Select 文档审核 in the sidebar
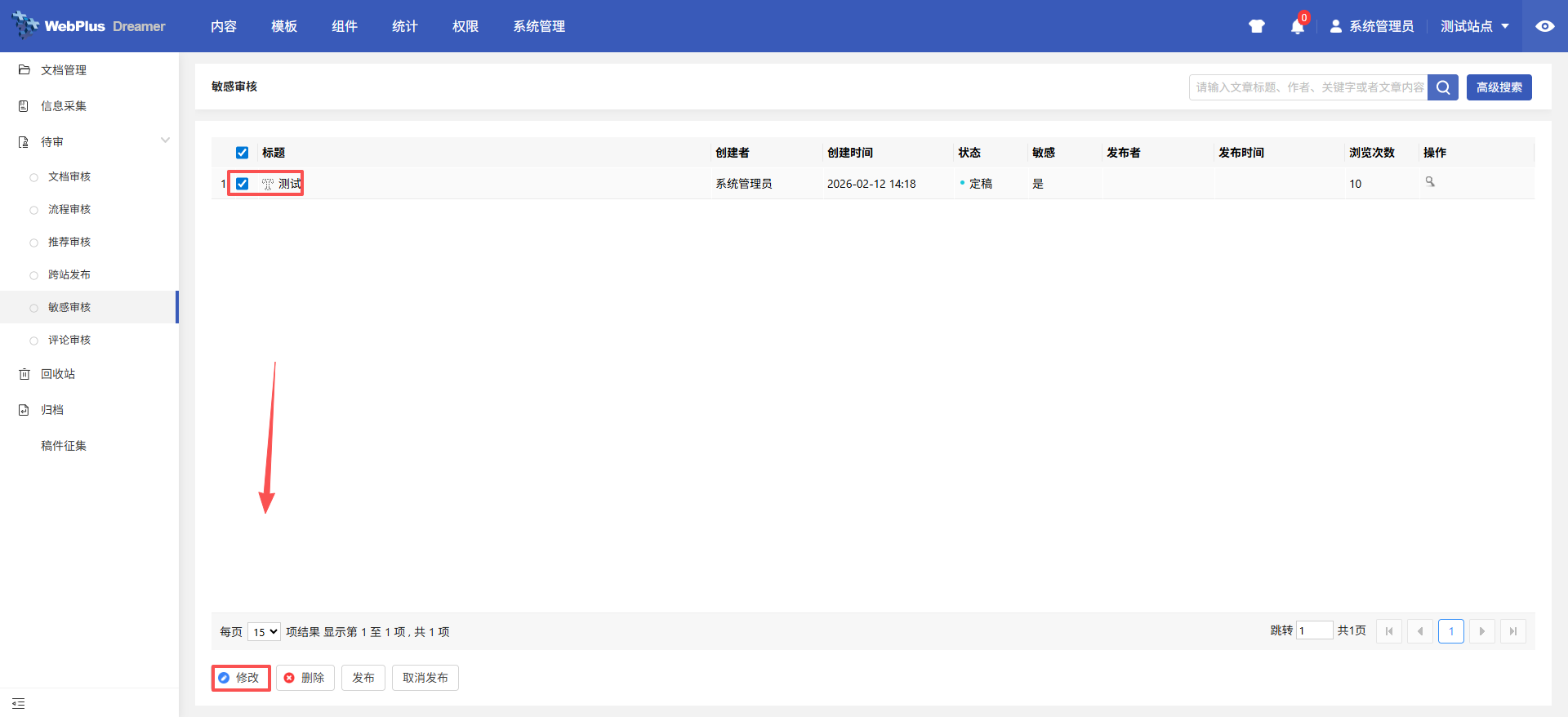This screenshot has height=717, width=1568. (x=69, y=176)
